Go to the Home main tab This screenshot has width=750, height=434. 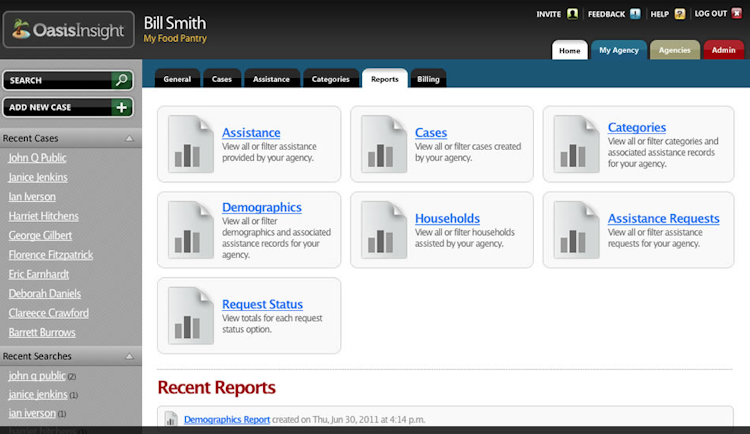[x=570, y=50]
